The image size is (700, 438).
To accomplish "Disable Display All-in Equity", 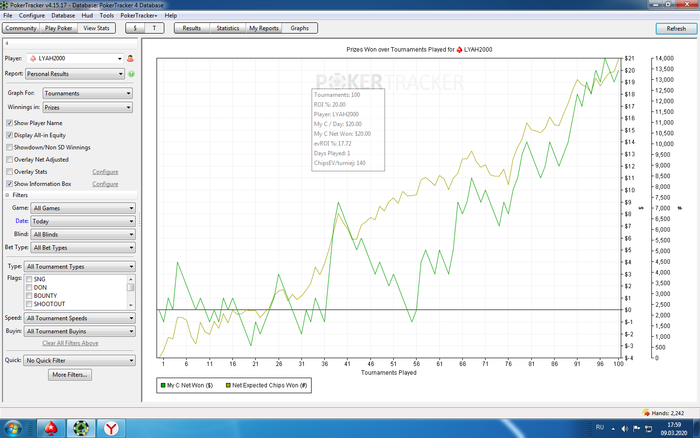I will [9, 135].
